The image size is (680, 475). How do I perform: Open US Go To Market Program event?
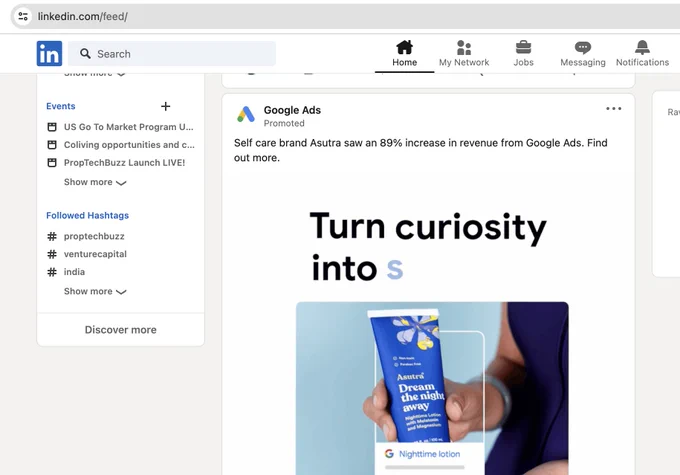[128, 127]
